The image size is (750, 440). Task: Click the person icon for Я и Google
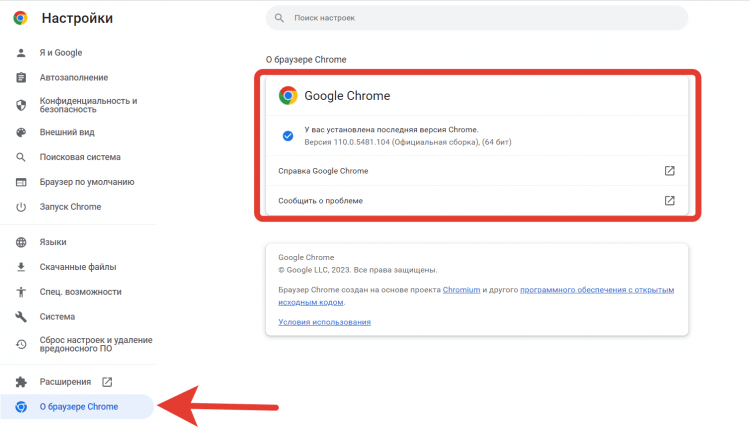pos(21,53)
